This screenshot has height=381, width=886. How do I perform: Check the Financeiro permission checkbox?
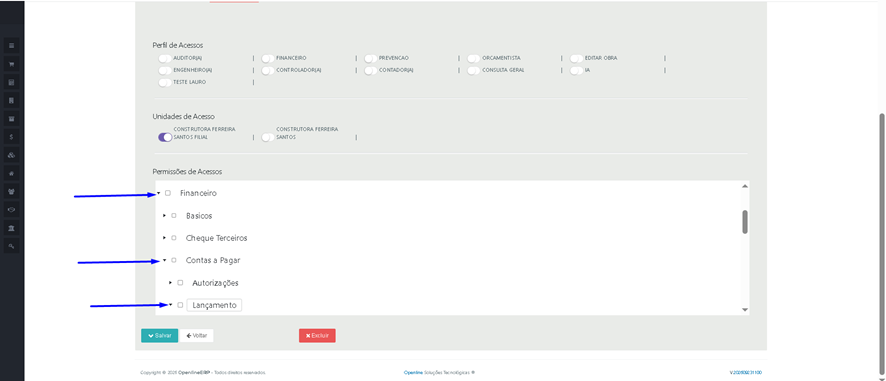pyautogui.click(x=168, y=193)
